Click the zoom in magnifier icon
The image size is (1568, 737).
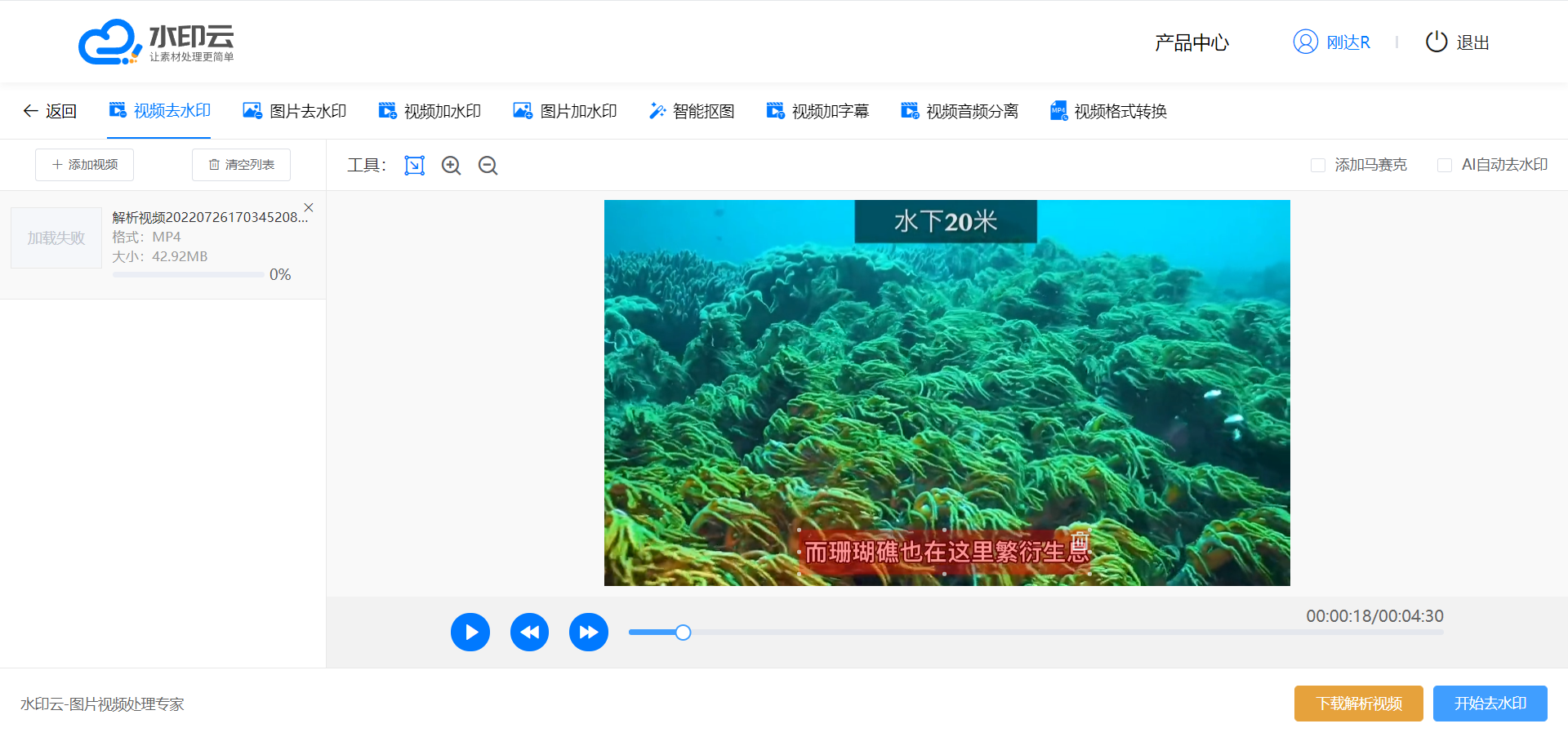point(451,166)
